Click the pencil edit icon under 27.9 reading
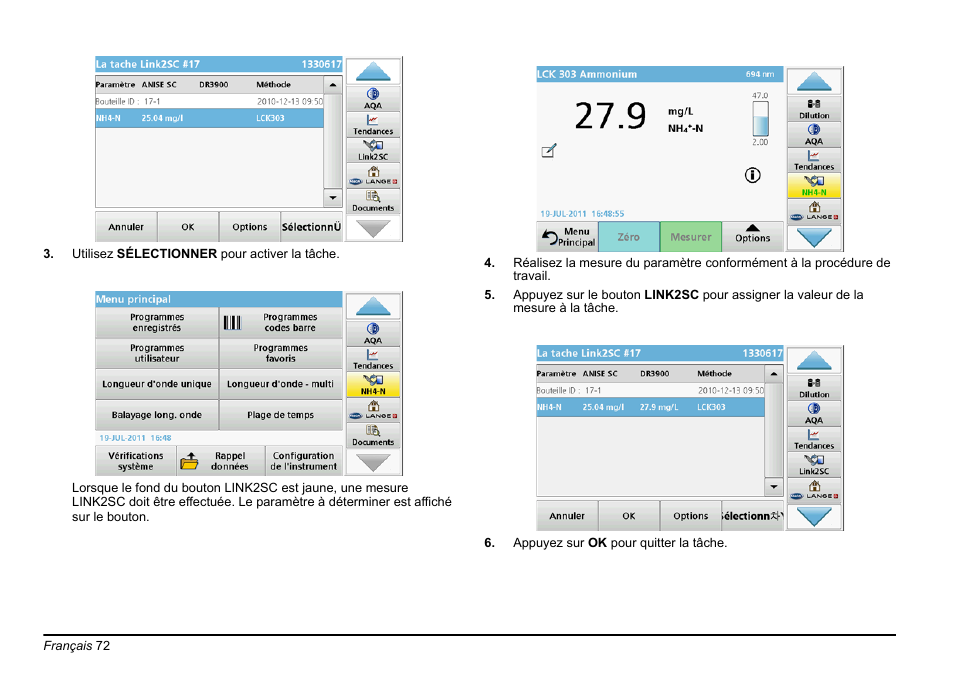Image resolution: width=954 pixels, height=674 pixels. tap(549, 150)
